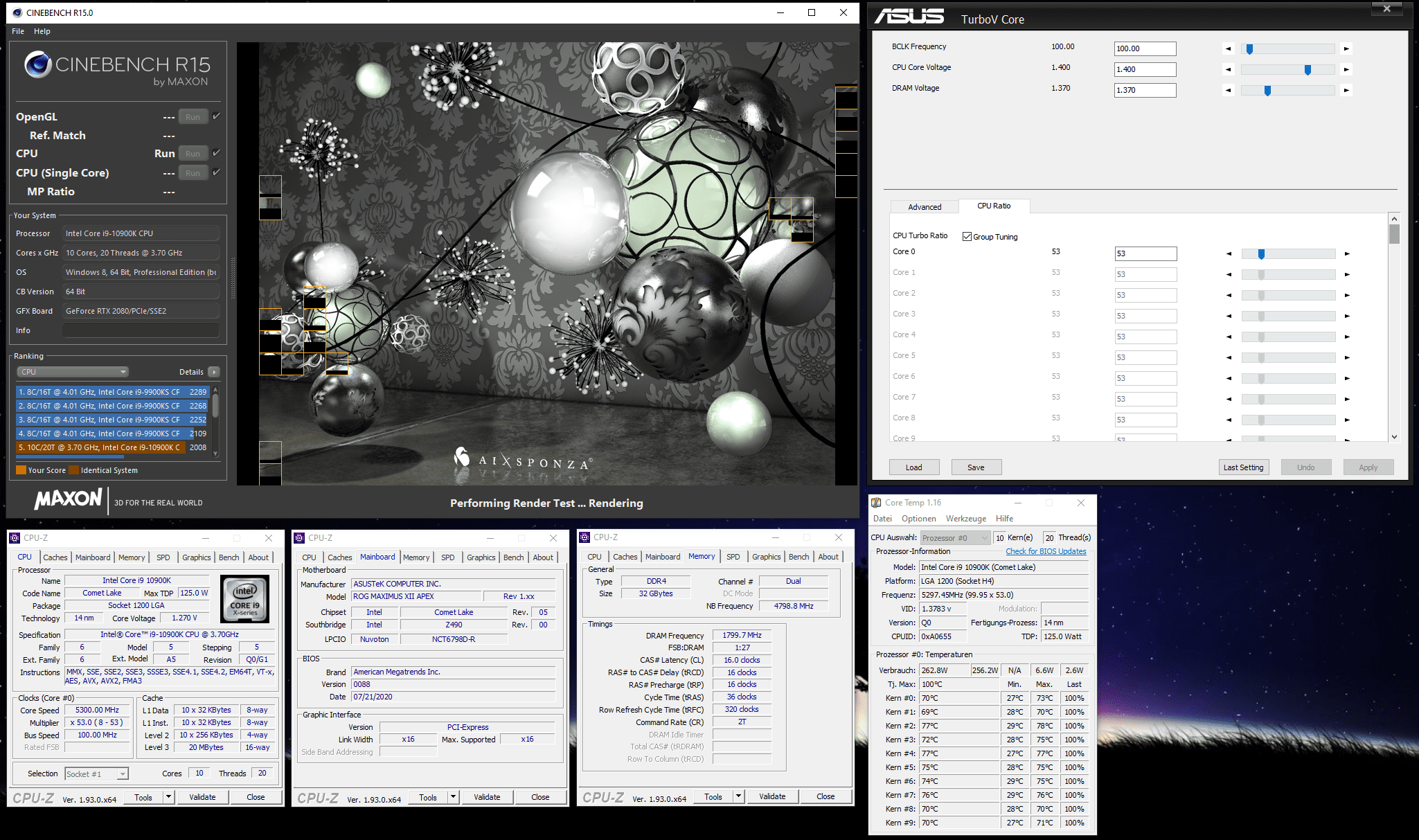Screen dimensions: 1419x840
Task: Decrease CPU Core Voltage with left arrow
Action: coord(1229,69)
